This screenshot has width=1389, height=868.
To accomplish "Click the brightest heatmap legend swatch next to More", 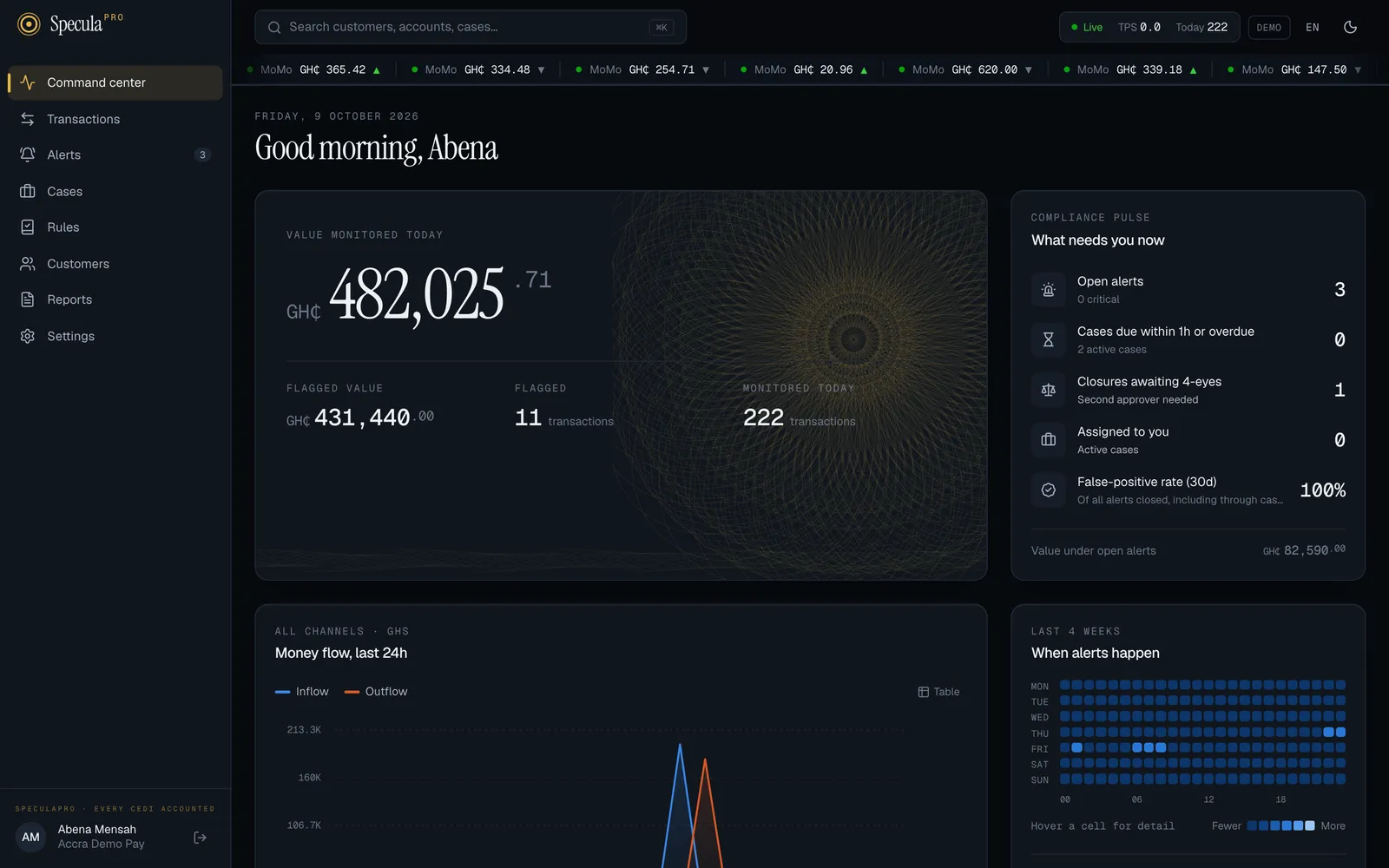I will click(x=1310, y=826).
